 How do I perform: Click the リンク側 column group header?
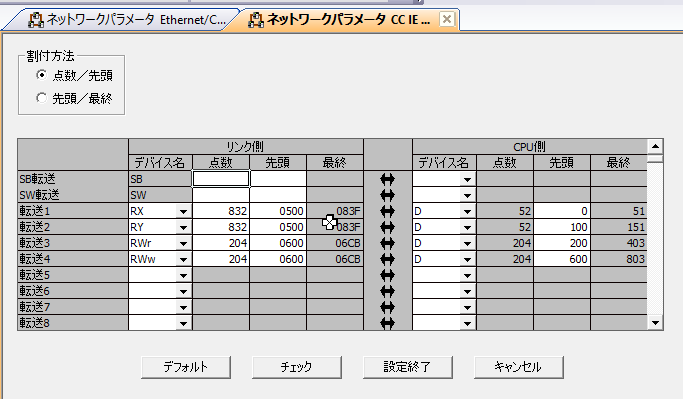[246, 147]
